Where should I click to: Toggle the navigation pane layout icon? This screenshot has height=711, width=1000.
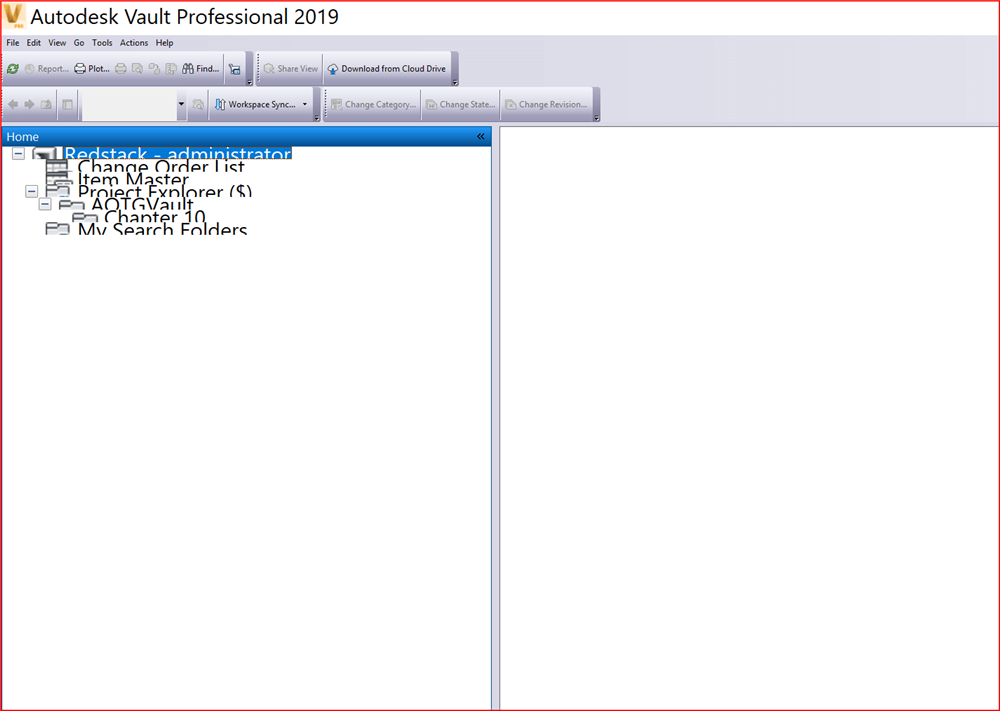[68, 104]
